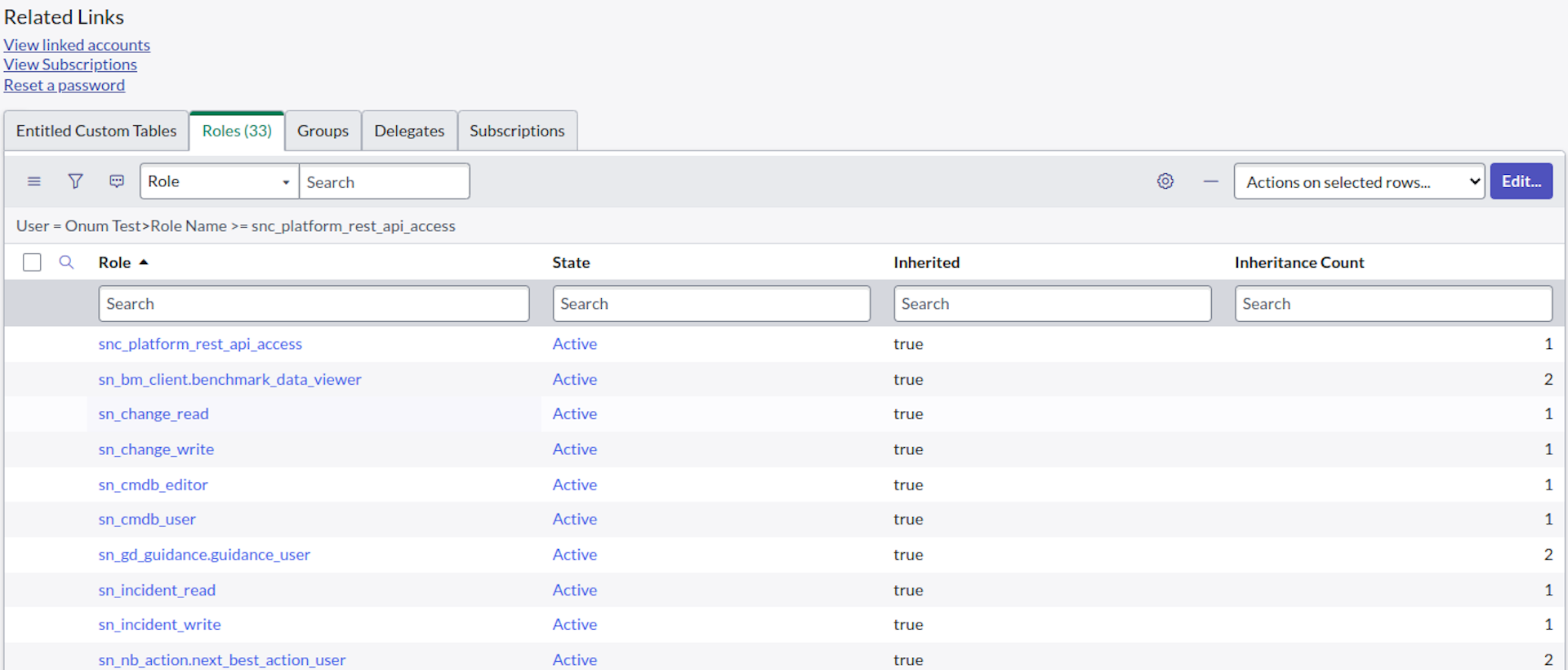The image size is (1568, 670).
Task: Click Active state for sn_incident_write
Action: click(575, 624)
